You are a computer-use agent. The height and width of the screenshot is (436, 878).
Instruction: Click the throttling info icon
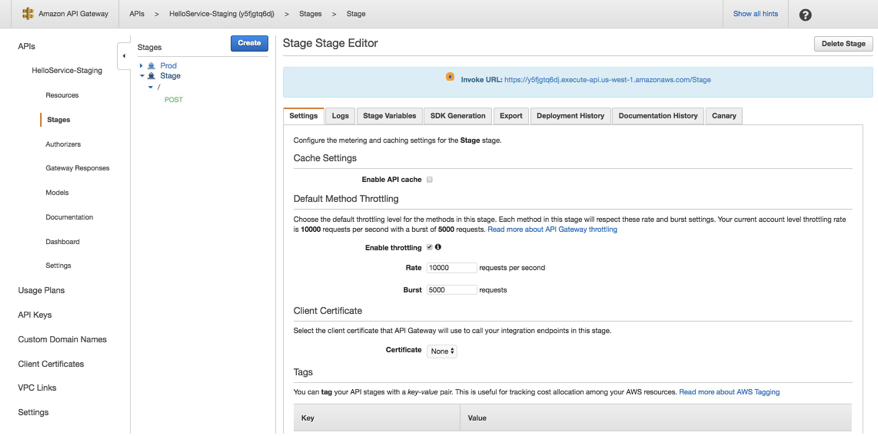coord(438,247)
